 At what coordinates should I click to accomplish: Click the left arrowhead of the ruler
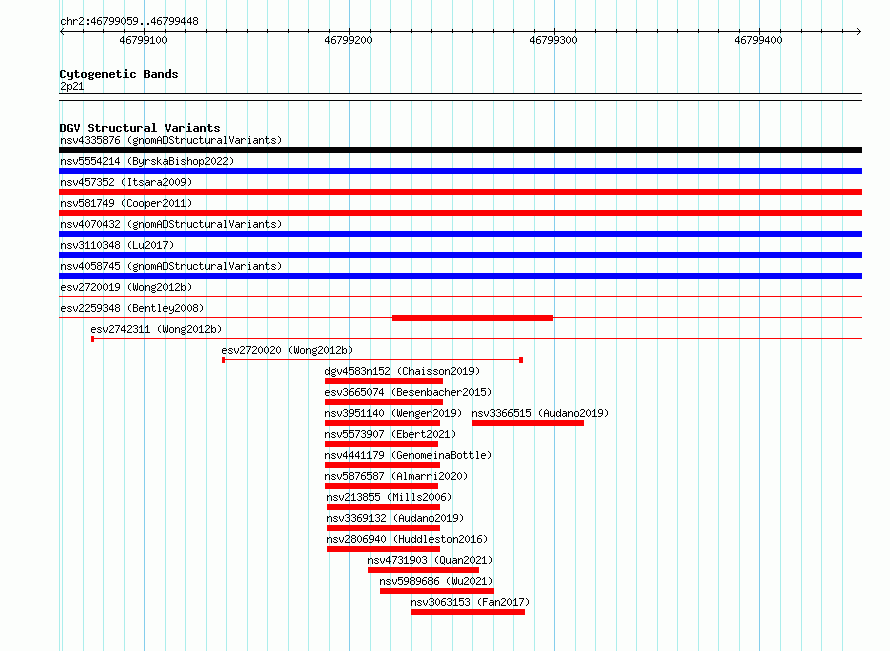62,32
